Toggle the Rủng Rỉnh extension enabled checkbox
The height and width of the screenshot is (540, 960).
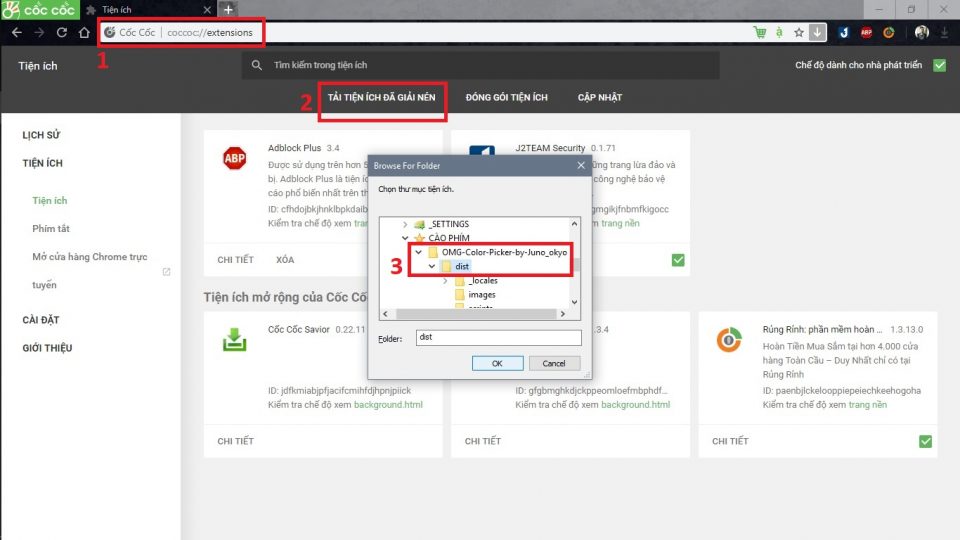tap(925, 441)
